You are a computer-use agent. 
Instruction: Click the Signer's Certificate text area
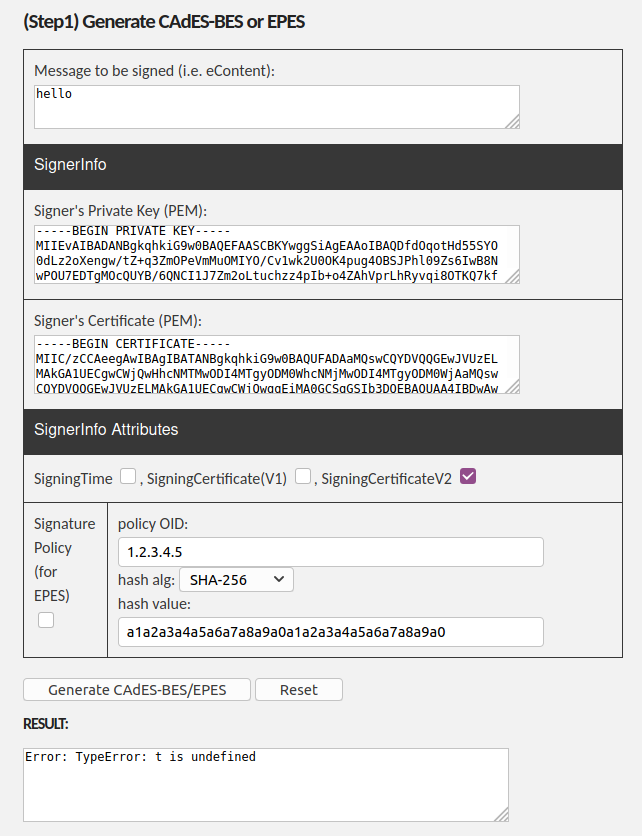tap(277, 368)
